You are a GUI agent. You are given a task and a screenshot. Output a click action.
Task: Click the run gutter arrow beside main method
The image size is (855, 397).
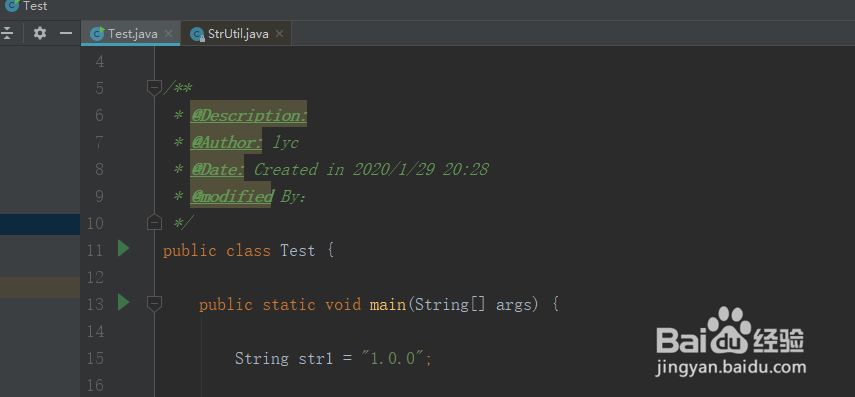click(124, 303)
